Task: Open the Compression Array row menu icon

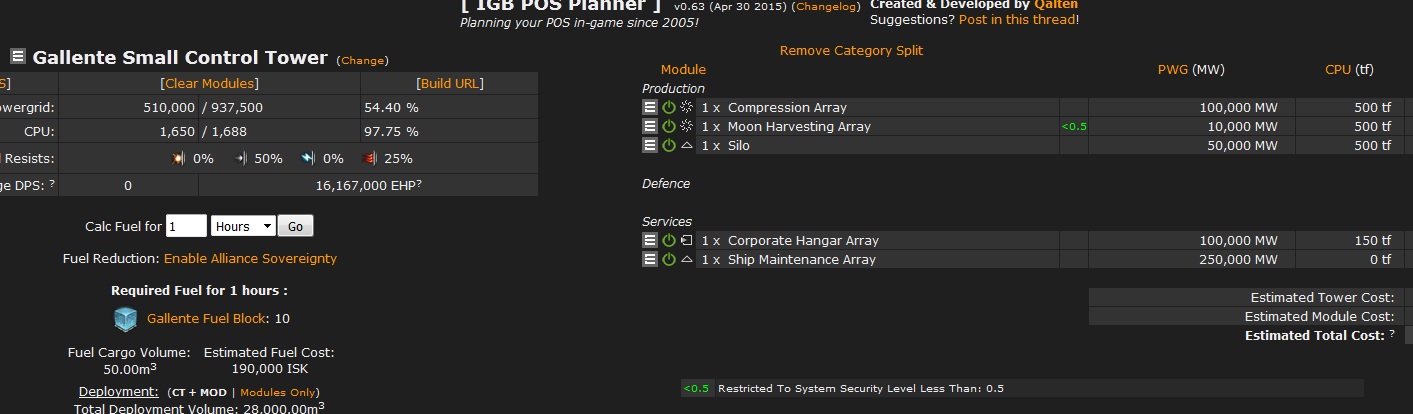Action: (x=650, y=107)
